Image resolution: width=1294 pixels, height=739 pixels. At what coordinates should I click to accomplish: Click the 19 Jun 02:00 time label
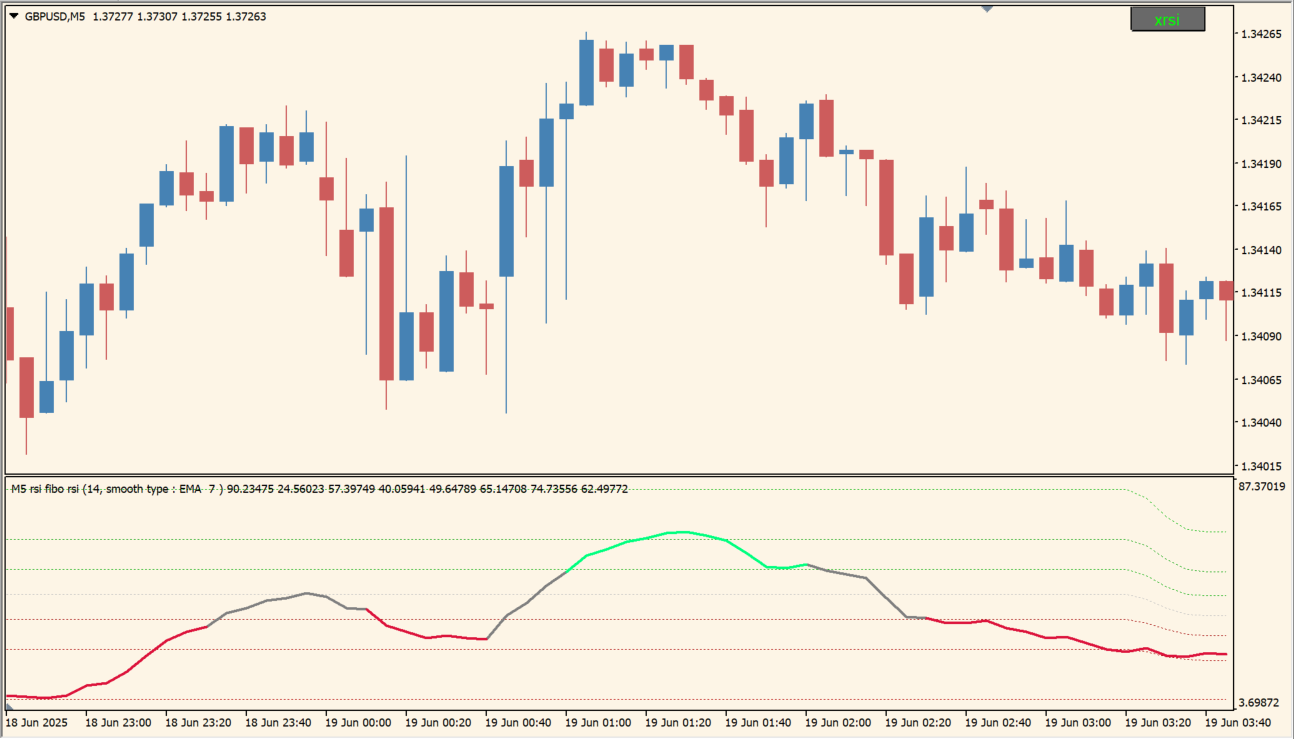pyautogui.click(x=838, y=721)
